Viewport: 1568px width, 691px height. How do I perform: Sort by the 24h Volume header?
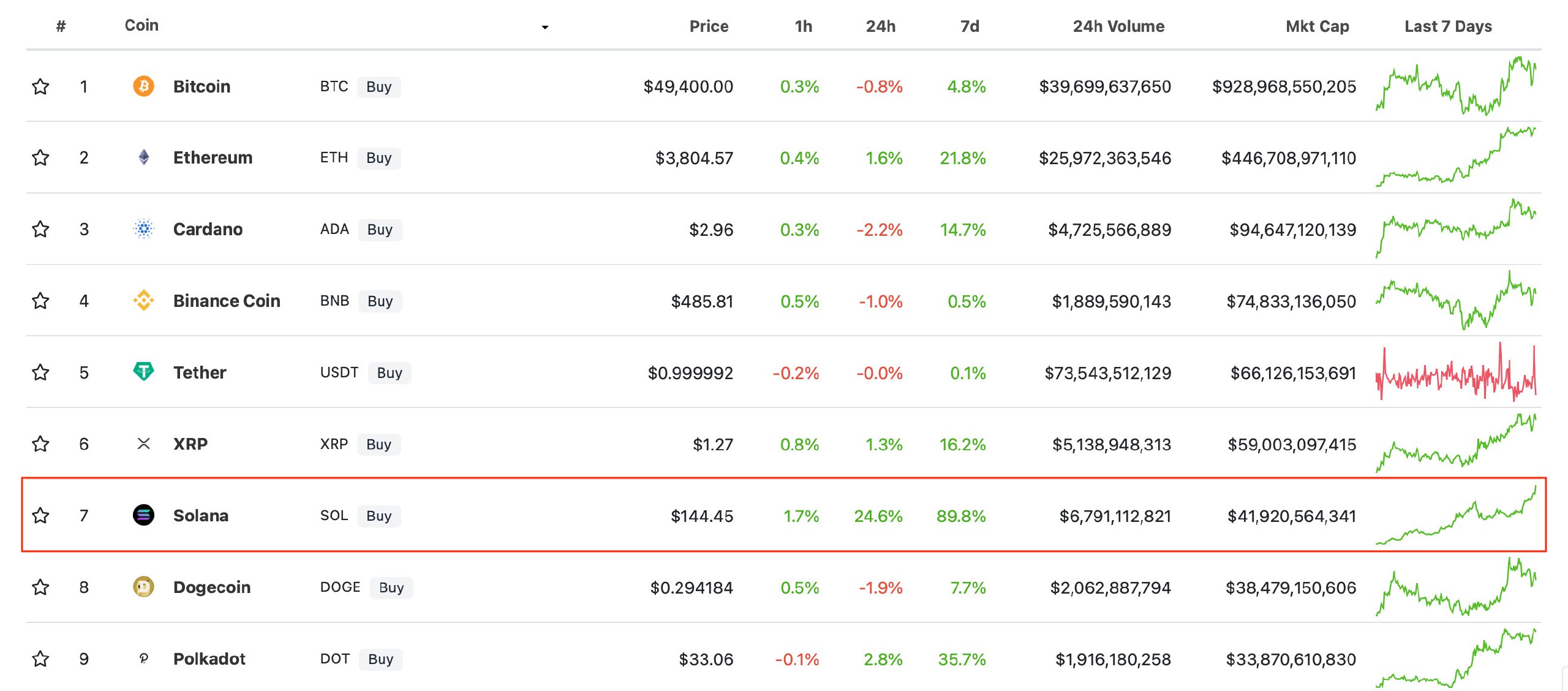pyautogui.click(x=1118, y=26)
